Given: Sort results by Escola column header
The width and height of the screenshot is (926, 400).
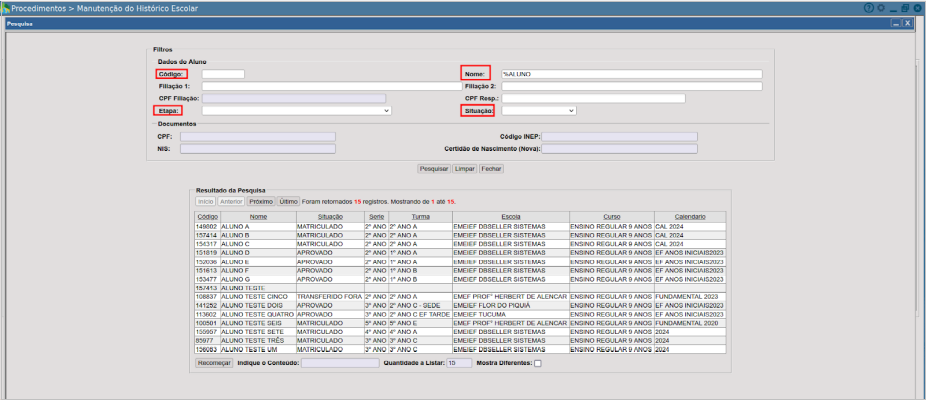Looking at the screenshot, I should 509,216.
